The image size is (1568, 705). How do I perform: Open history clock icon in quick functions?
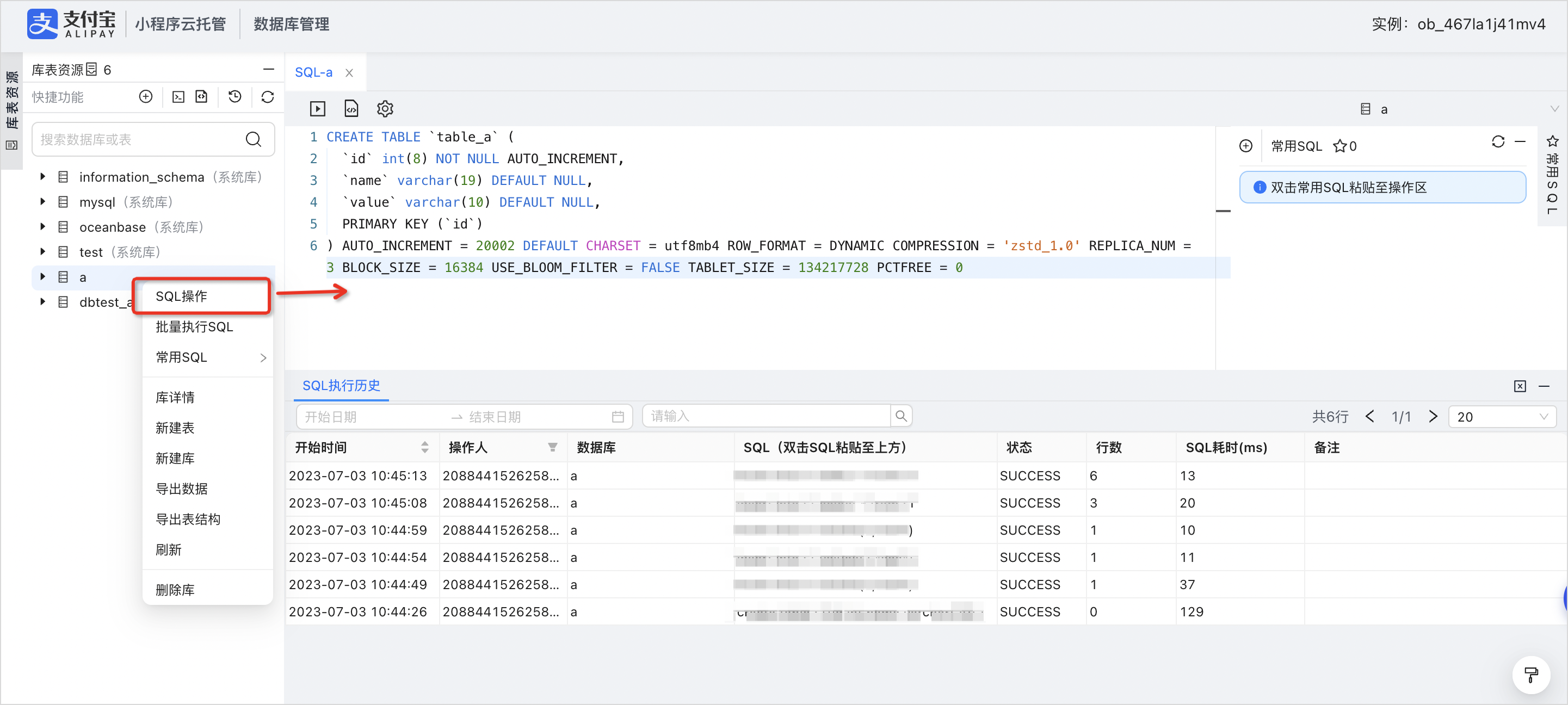coord(235,97)
